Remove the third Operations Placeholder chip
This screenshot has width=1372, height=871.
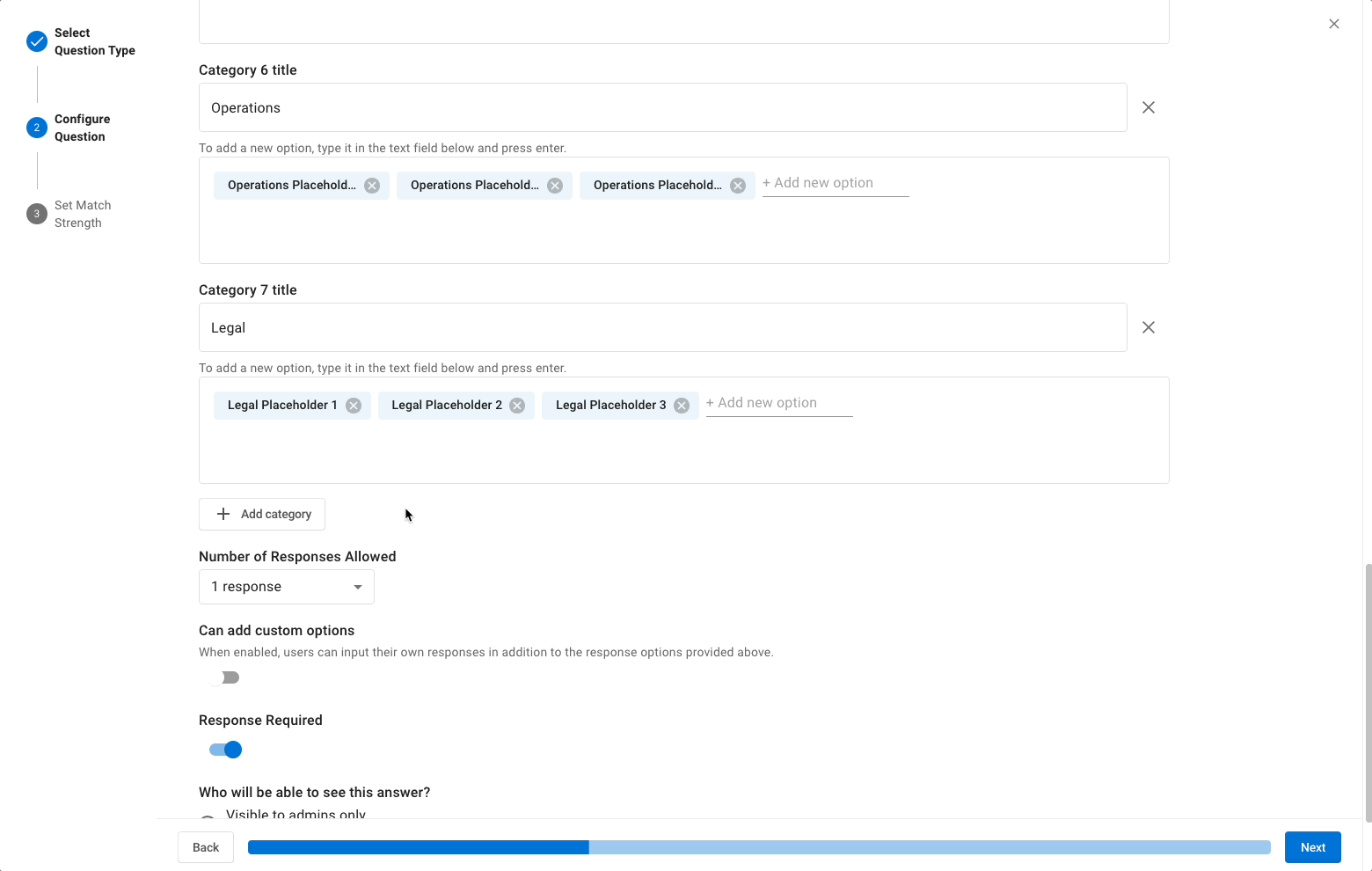tap(737, 185)
